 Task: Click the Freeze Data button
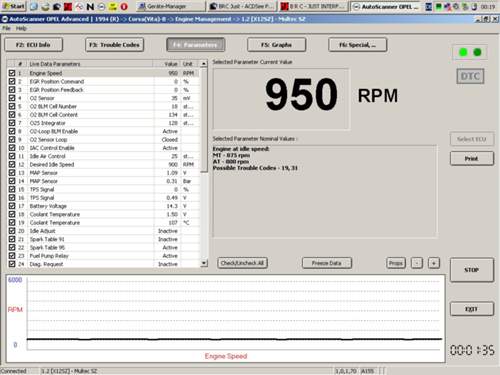pyautogui.click(x=327, y=263)
